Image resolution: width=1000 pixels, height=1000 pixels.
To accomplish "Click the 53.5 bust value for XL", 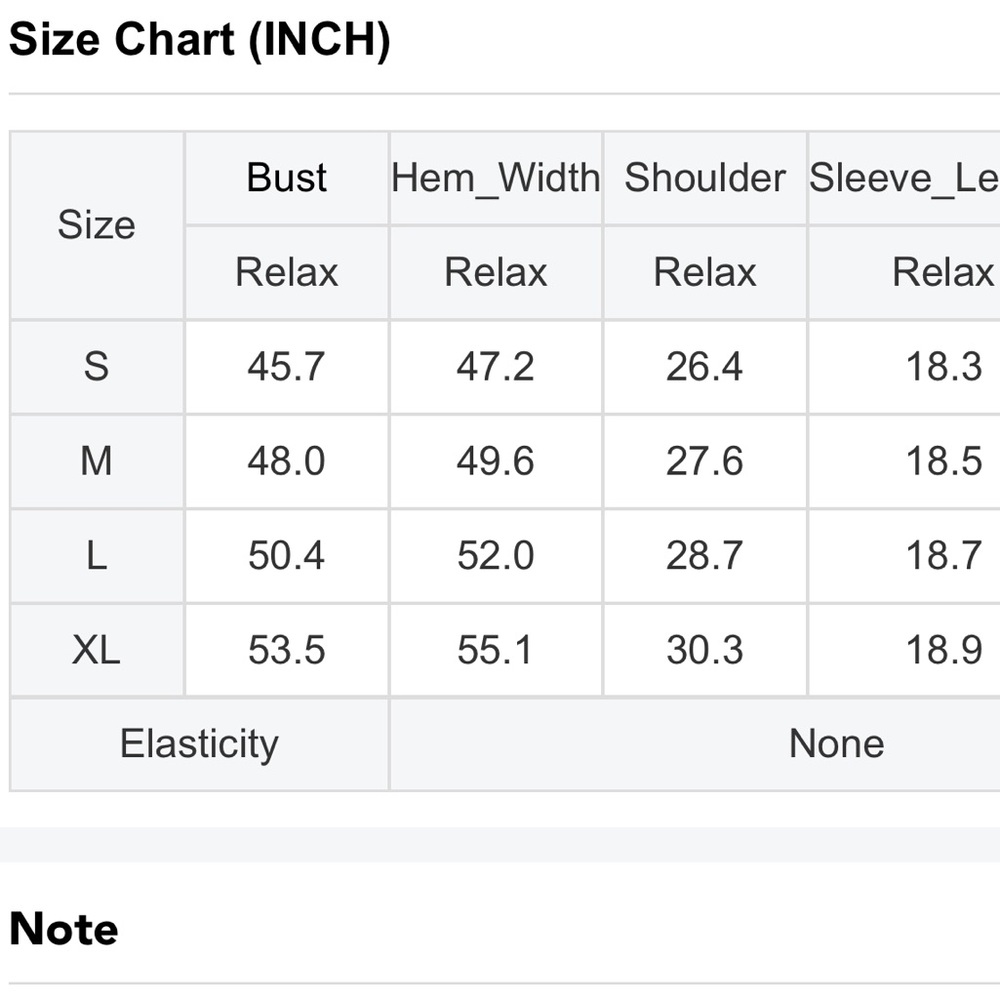I will [286, 651].
